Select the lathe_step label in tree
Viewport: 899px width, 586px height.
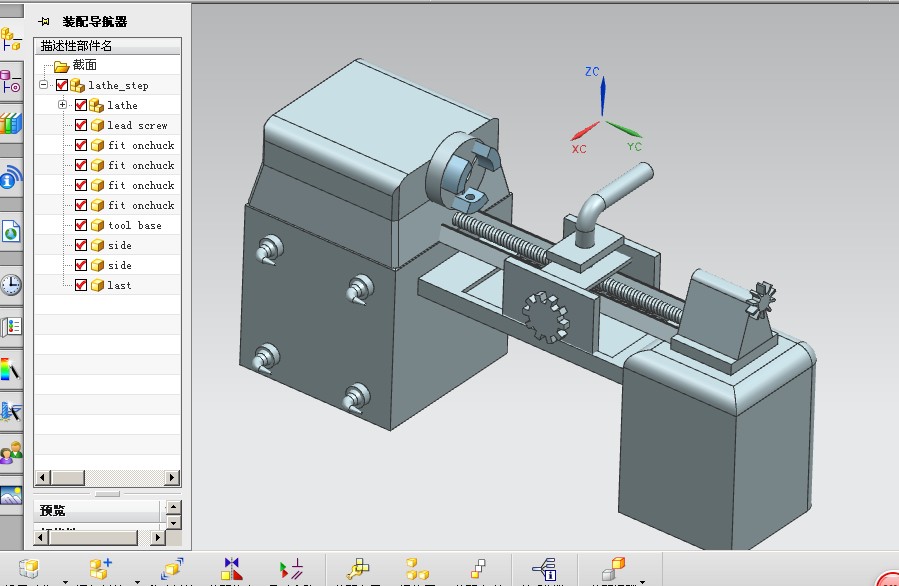coord(118,85)
